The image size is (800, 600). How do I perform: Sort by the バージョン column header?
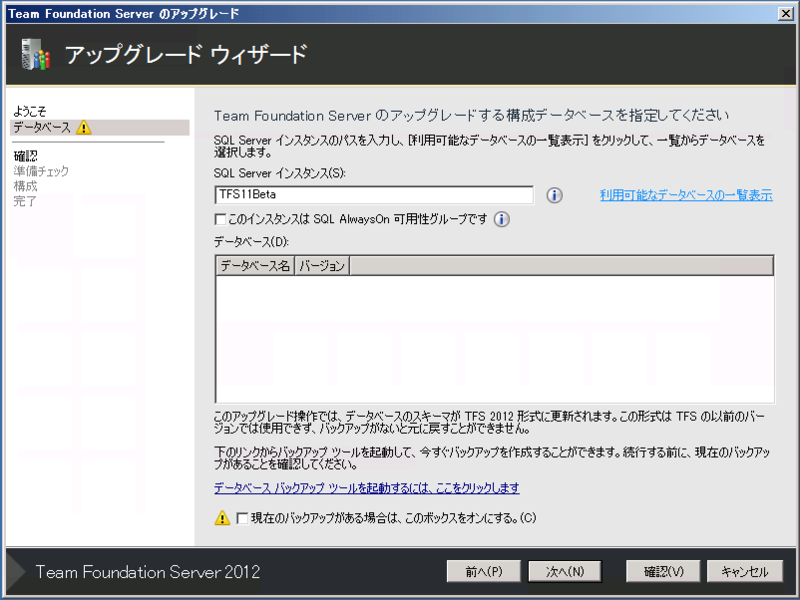pyautogui.click(x=322, y=266)
